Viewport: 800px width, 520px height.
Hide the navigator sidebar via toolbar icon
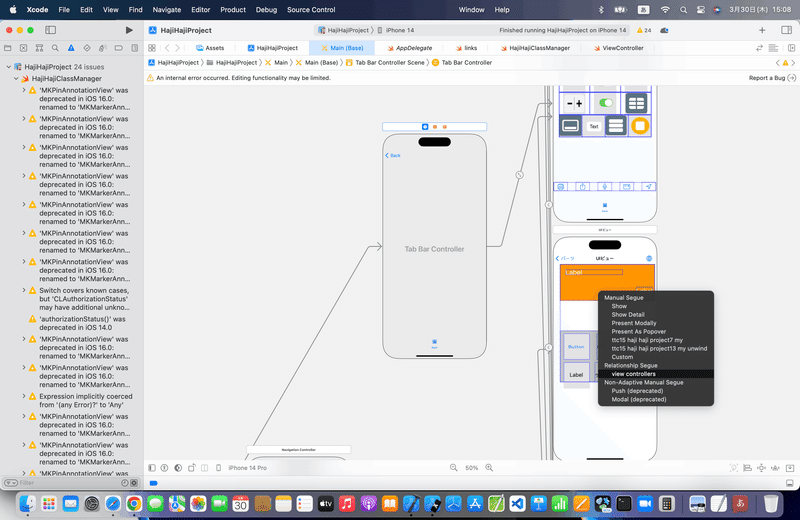click(x=51, y=30)
